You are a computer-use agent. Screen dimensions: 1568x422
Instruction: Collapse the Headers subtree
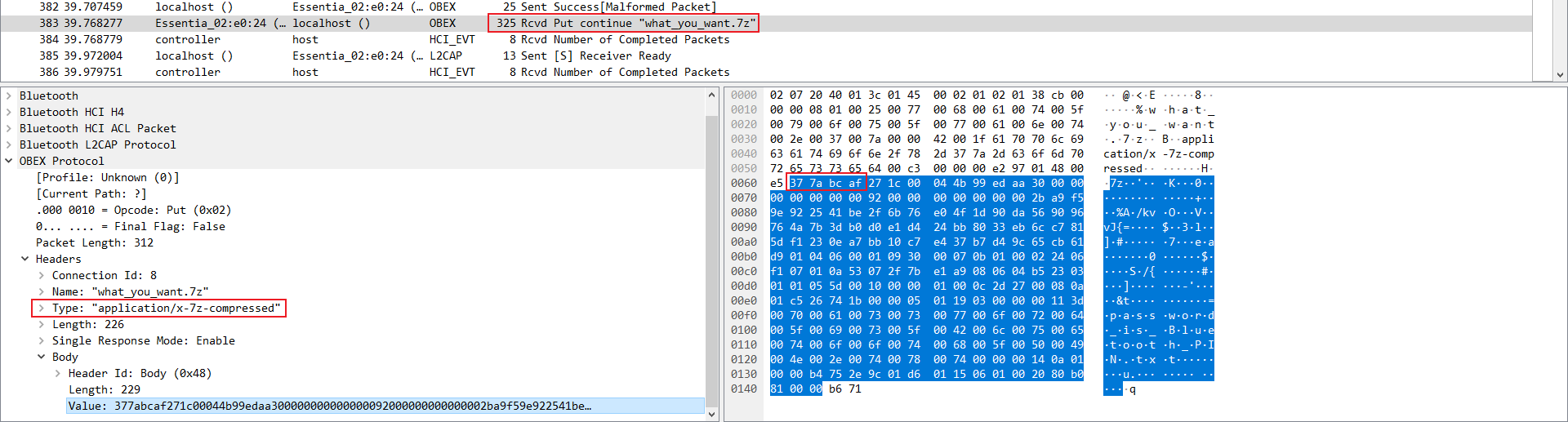point(25,259)
